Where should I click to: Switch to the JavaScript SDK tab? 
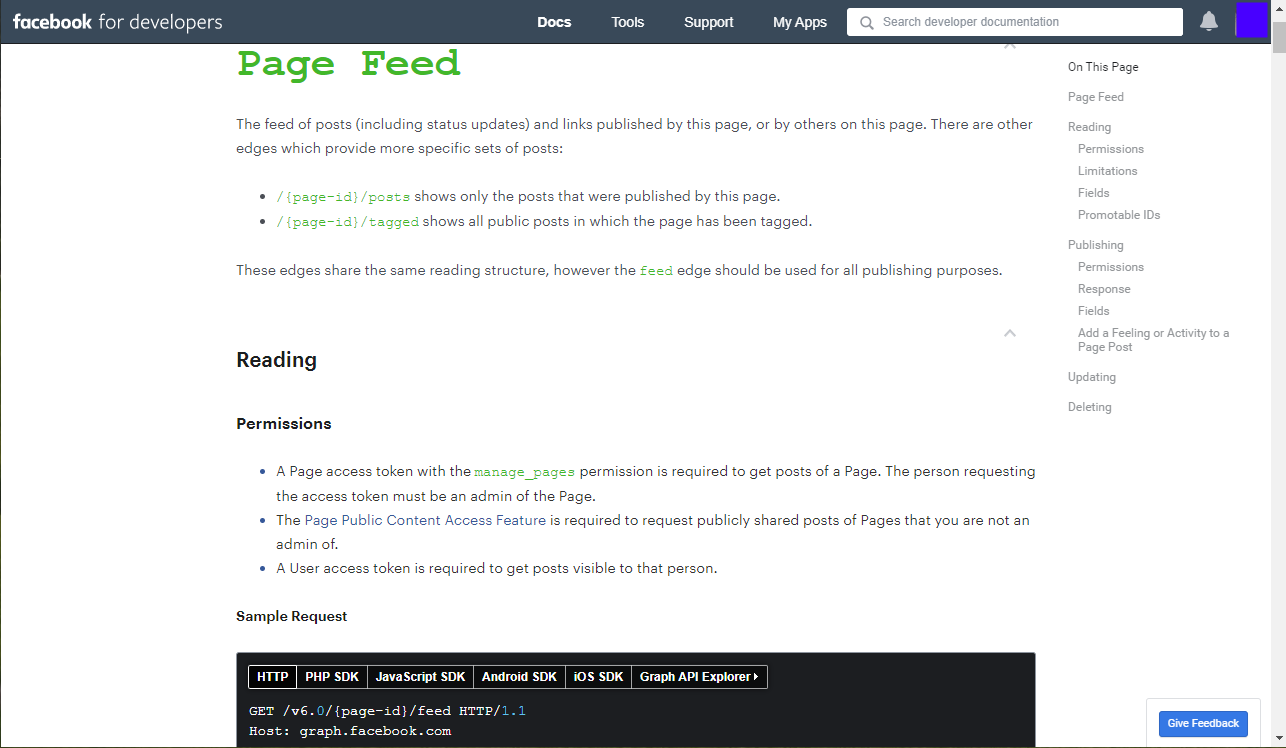420,677
